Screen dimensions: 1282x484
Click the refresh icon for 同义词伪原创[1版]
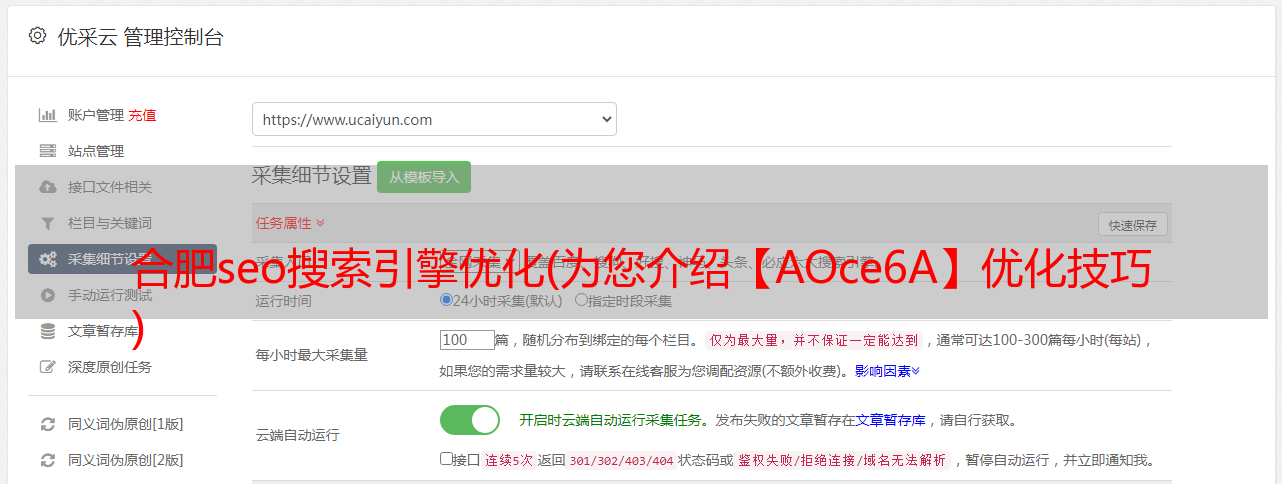pos(47,424)
